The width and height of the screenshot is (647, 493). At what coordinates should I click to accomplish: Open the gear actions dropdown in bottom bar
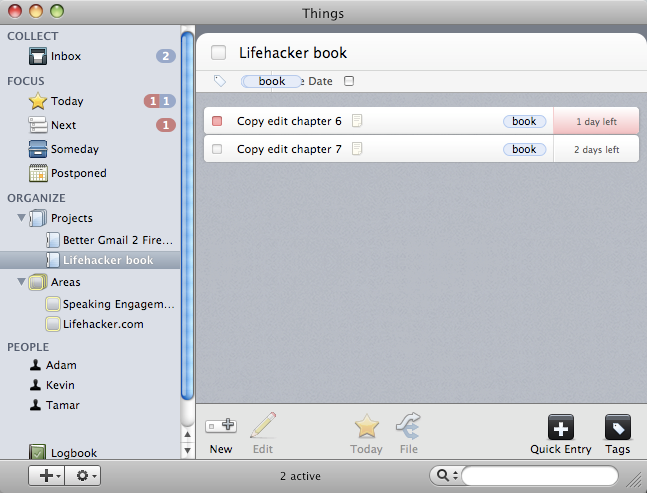click(x=83, y=476)
